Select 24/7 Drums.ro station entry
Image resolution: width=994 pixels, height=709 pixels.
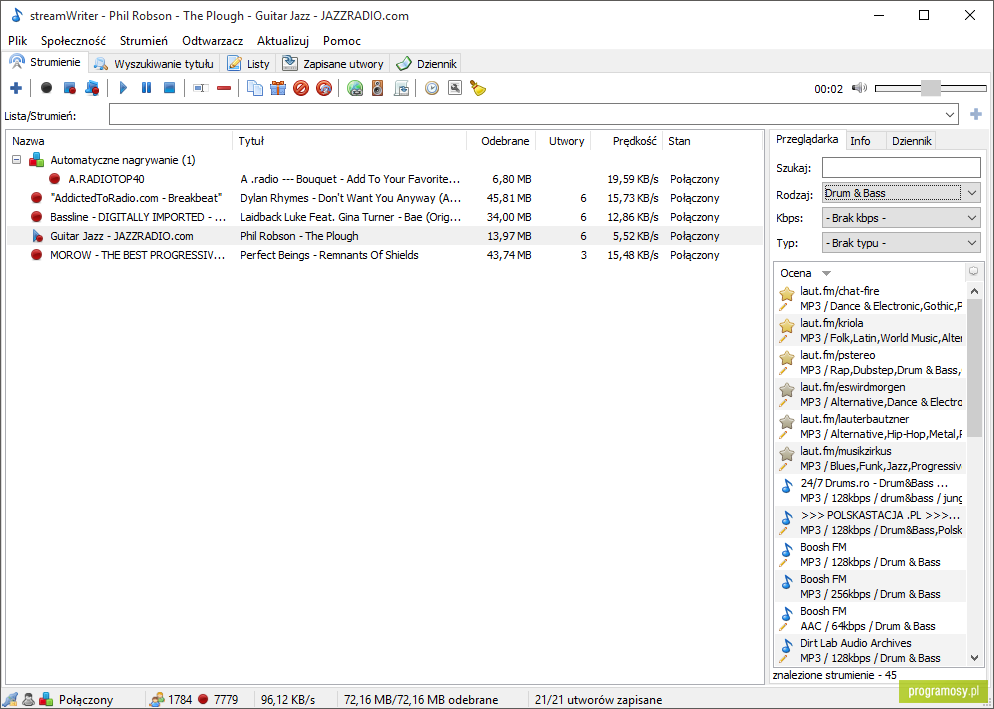click(x=870, y=491)
